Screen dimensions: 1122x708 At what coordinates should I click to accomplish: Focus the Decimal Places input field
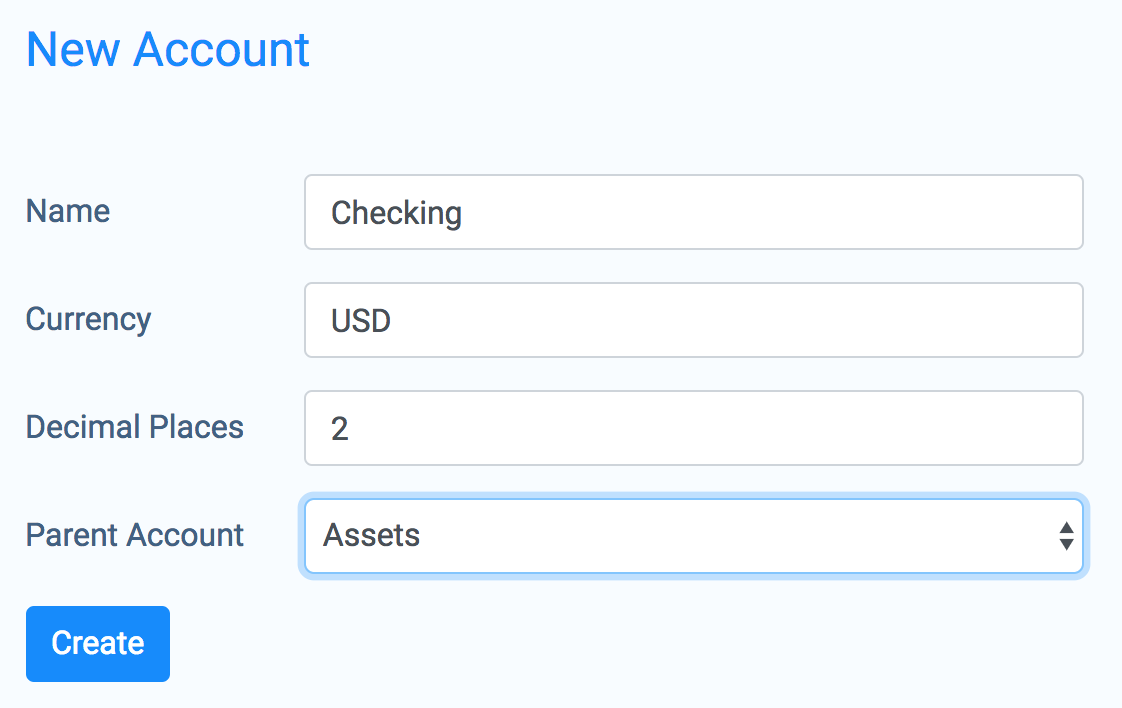(x=693, y=428)
